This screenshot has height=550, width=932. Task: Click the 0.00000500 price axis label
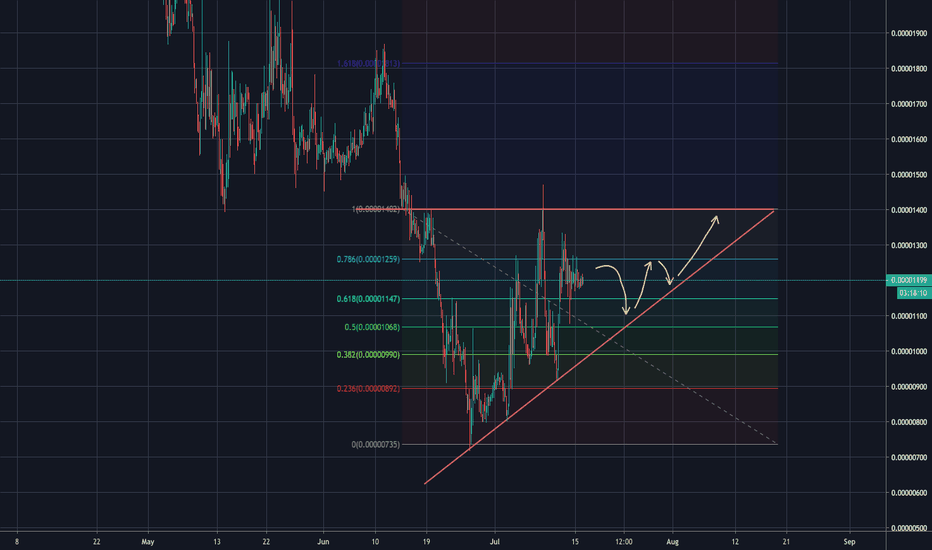point(909,529)
